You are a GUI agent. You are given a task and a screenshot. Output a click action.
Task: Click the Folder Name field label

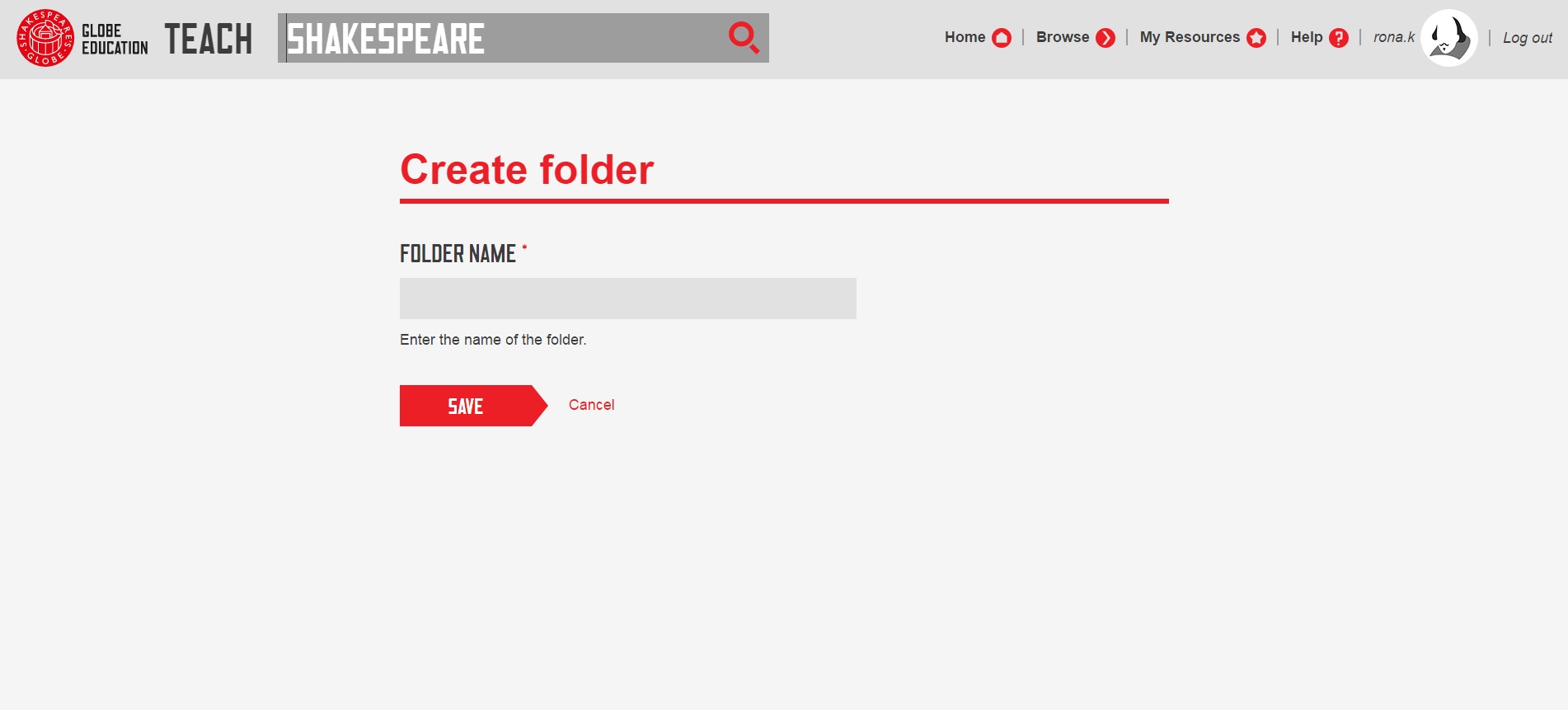pyautogui.click(x=458, y=254)
